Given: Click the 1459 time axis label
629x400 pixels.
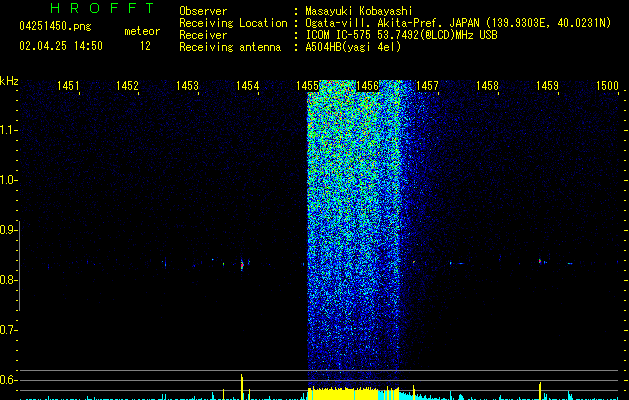Looking at the screenshot, I should click(547, 85).
